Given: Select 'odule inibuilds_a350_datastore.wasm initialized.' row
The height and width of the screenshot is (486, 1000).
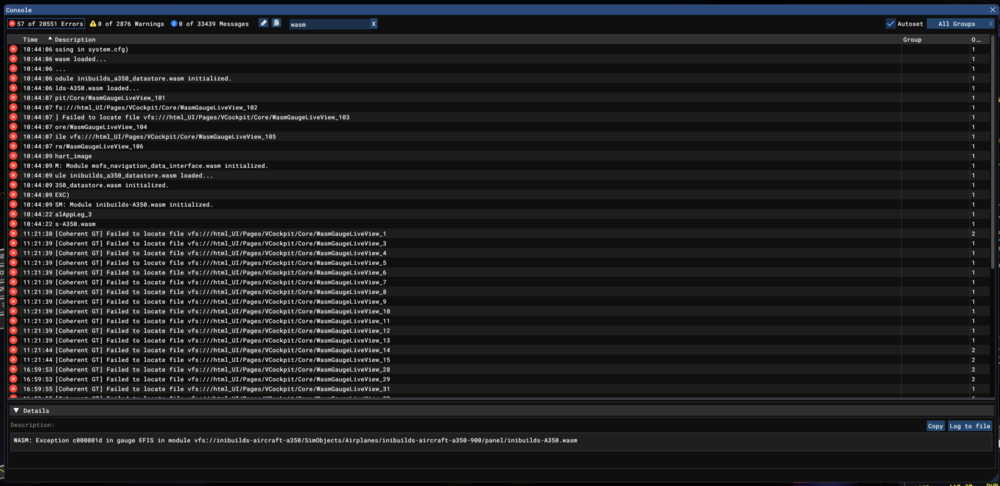Looking at the screenshot, I should click(x=497, y=78).
